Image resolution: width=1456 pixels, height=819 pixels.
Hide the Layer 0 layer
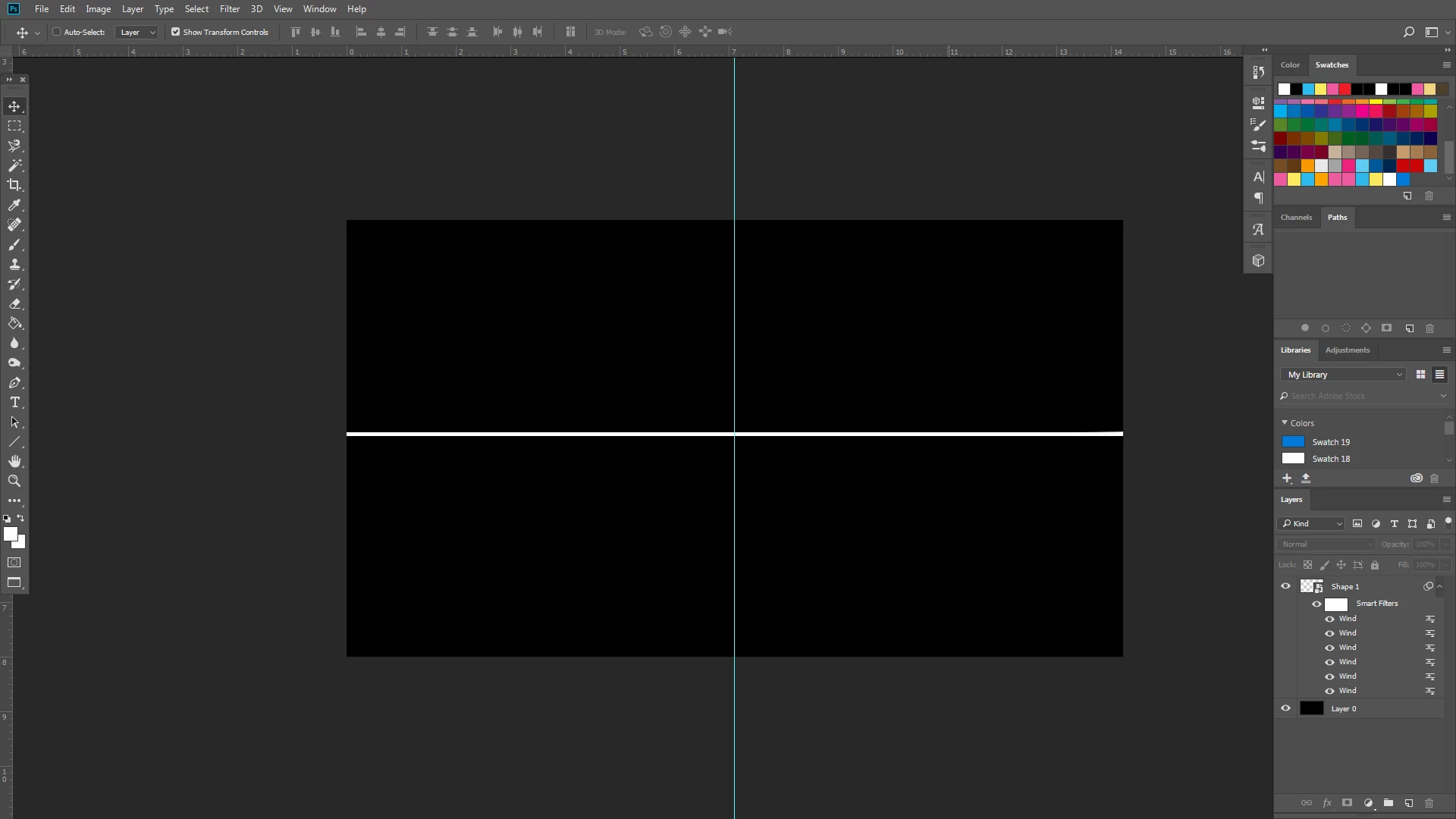(x=1285, y=708)
